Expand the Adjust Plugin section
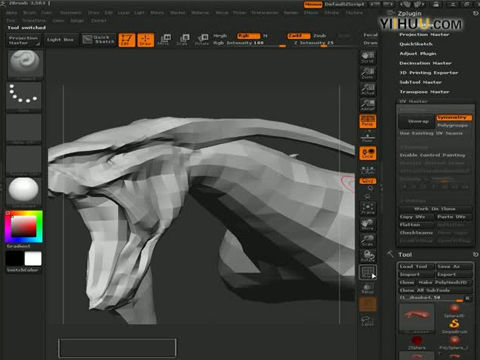The width and height of the screenshot is (480, 360). point(418,54)
